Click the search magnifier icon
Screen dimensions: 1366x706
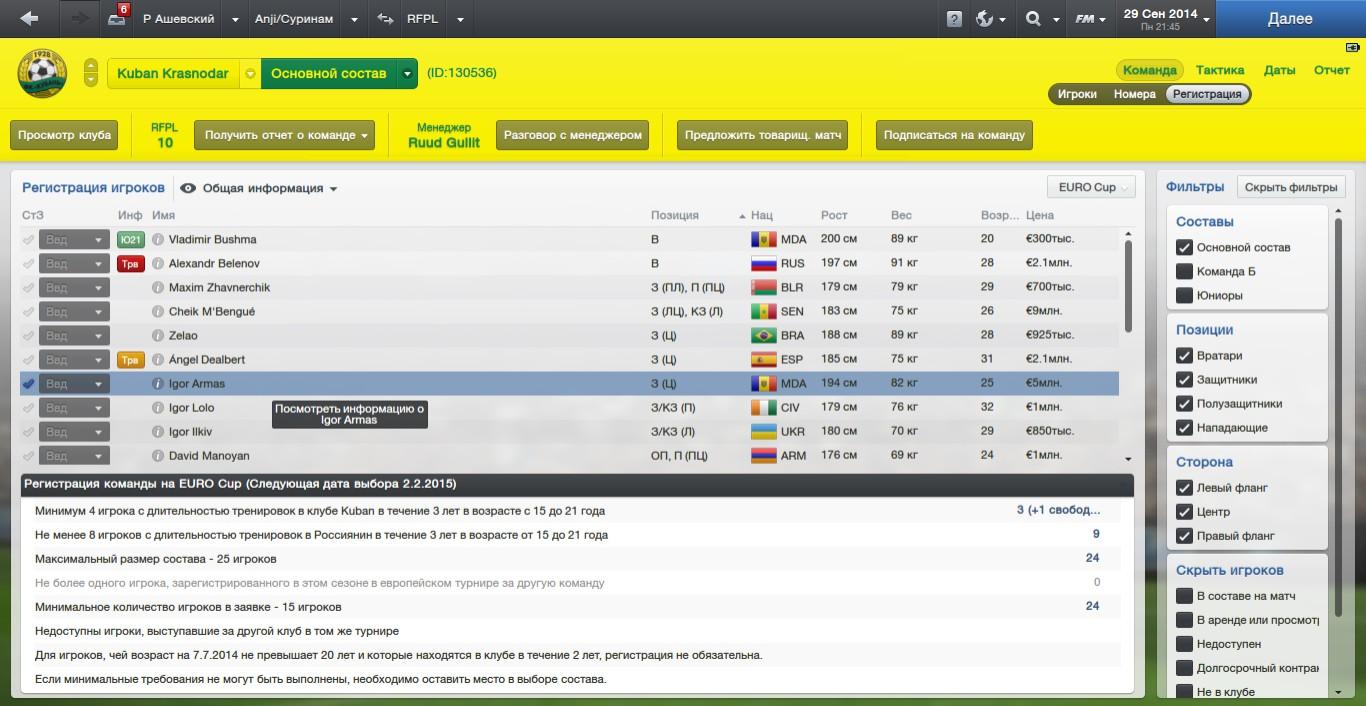click(1033, 19)
